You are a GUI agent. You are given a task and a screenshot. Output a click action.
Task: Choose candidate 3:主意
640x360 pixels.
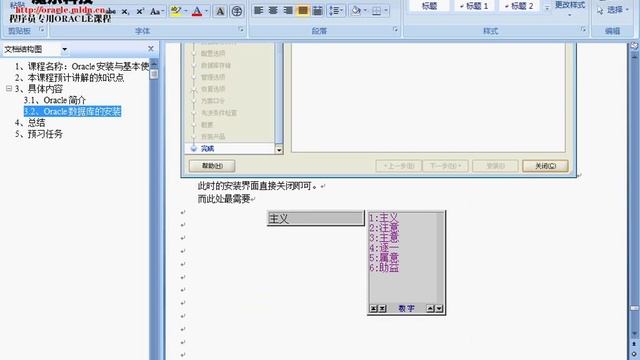click(384, 238)
